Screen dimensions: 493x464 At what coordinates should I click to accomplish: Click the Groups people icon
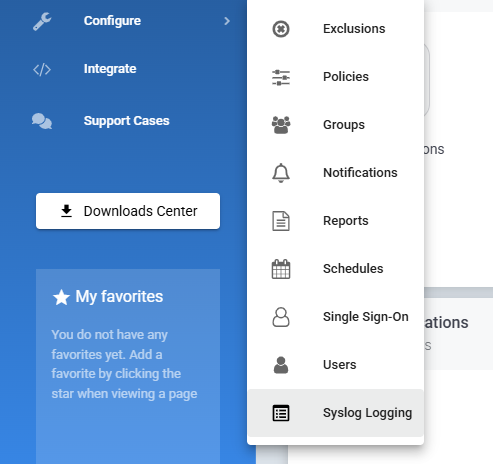click(281, 125)
